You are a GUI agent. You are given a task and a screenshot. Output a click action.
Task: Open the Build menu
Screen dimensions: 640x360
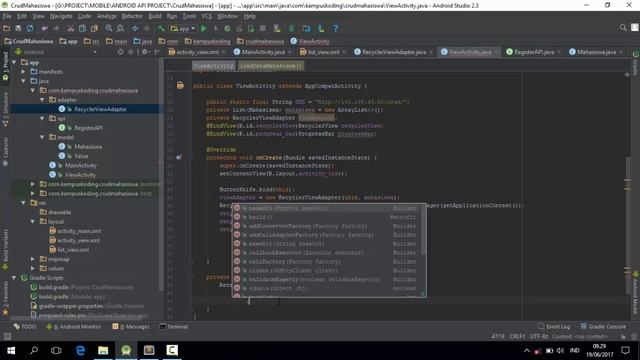(155, 16)
